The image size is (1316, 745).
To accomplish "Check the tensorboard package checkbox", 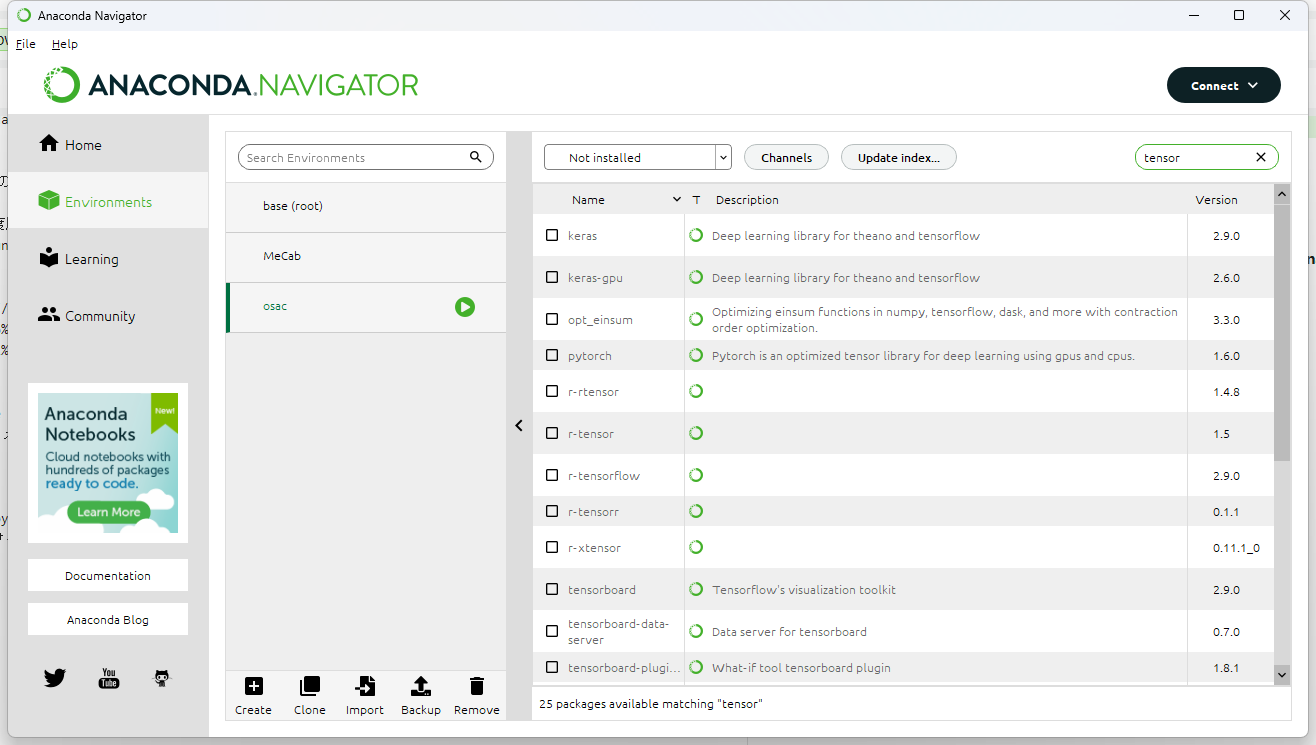I will (x=552, y=589).
